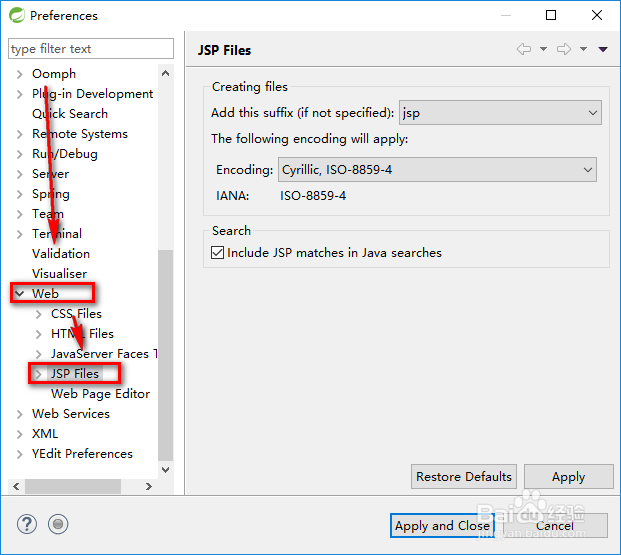621x555 pixels.
Task: Open the Encoding dropdown
Action: pyautogui.click(x=436, y=170)
